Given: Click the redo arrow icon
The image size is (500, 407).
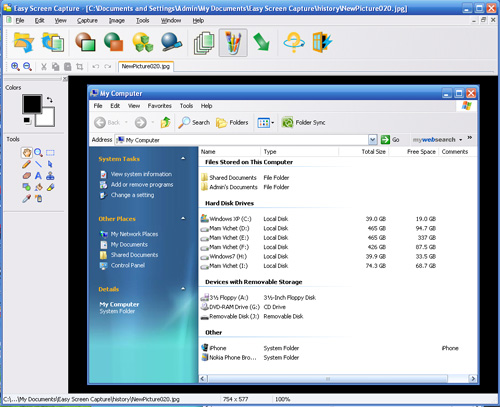Looking at the screenshot, I should [x=107, y=67].
